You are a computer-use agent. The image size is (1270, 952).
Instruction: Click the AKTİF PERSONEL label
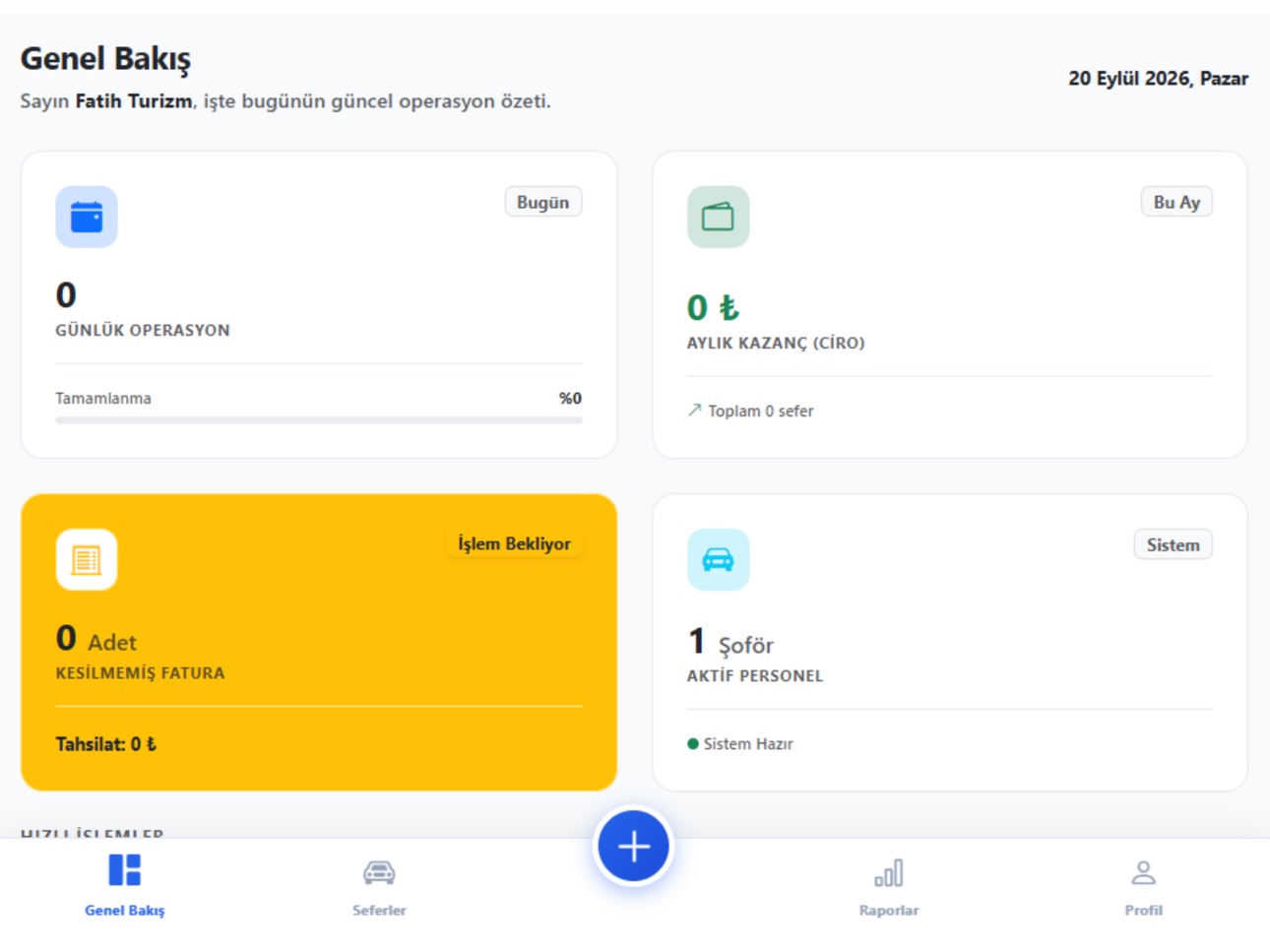click(x=755, y=675)
